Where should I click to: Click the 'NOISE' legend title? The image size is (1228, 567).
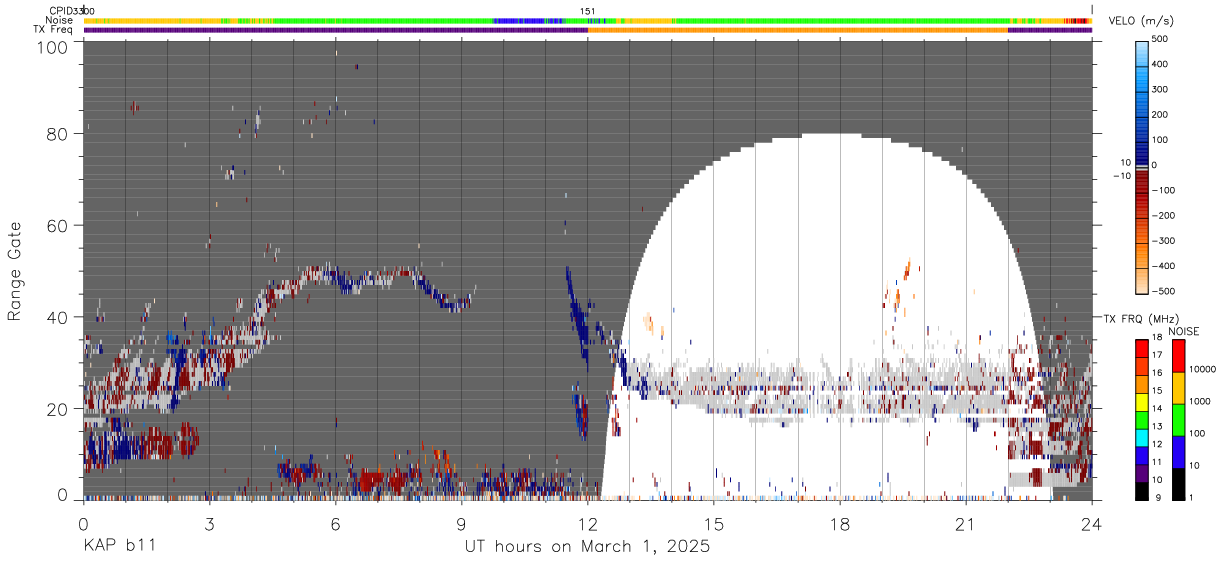[x=1185, y=331]
